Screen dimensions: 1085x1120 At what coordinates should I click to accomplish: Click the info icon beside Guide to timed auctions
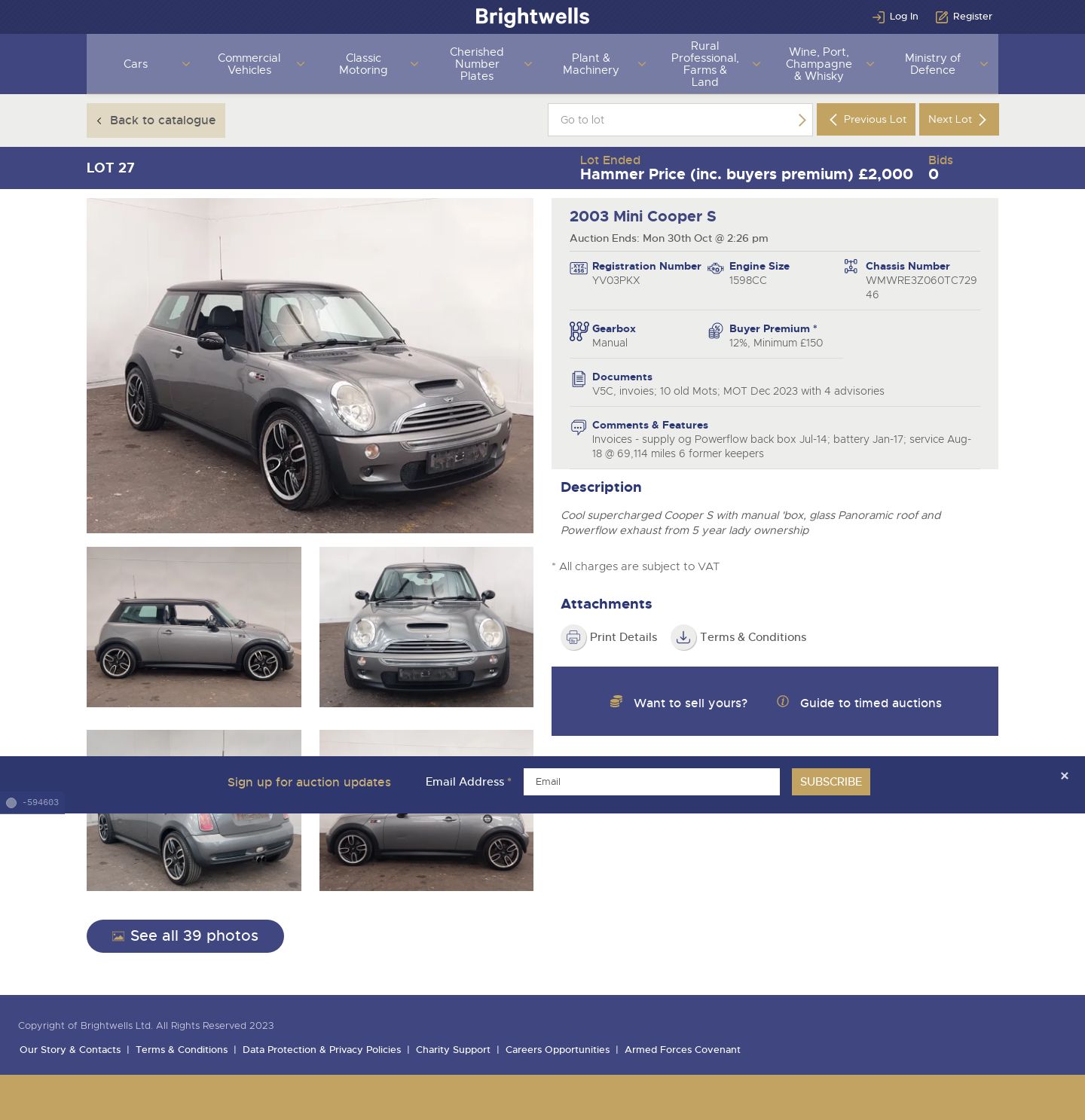pyautogui.click(x=783, y=701)
